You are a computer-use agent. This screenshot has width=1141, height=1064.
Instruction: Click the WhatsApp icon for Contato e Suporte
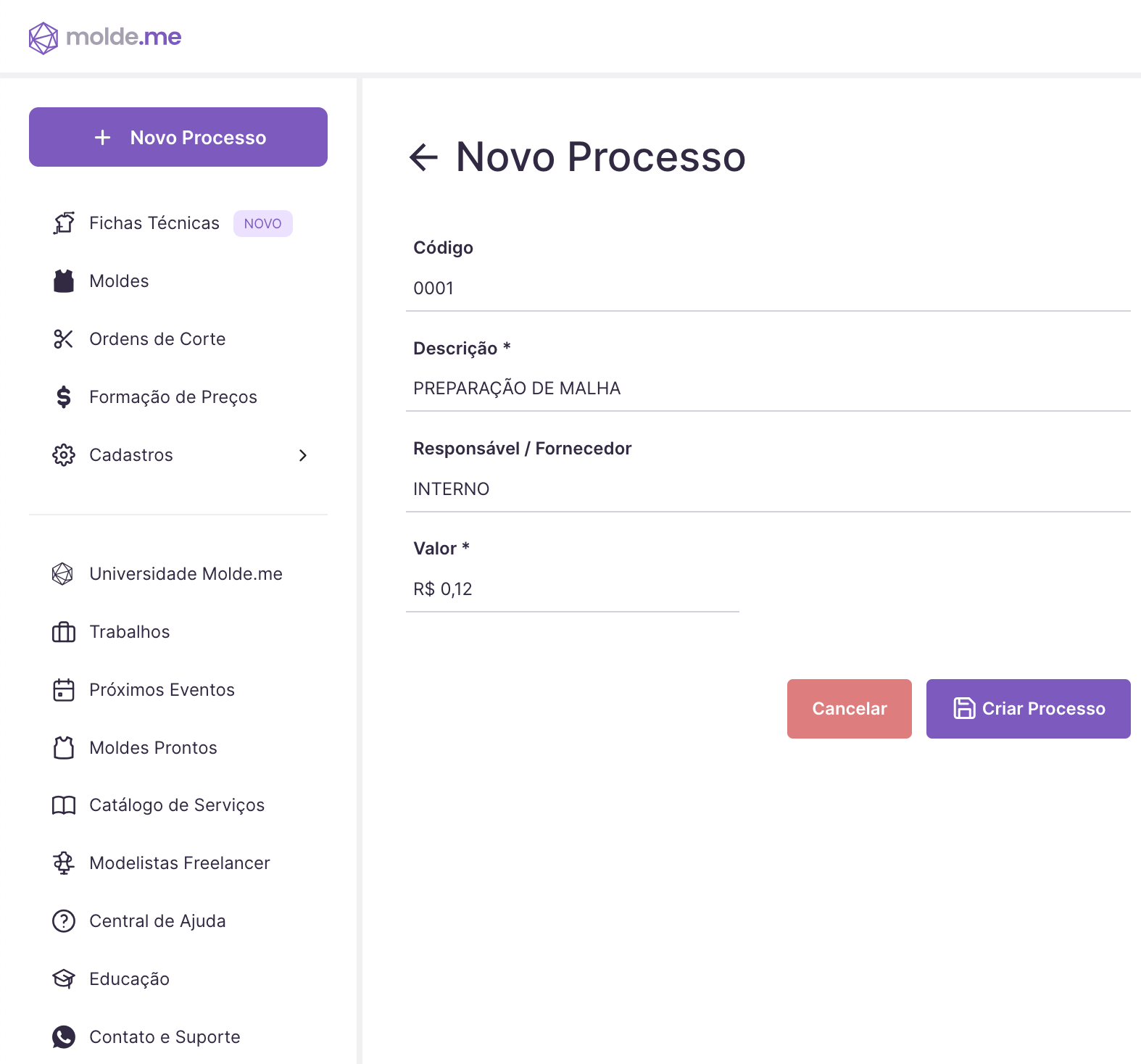(64, 1037)
